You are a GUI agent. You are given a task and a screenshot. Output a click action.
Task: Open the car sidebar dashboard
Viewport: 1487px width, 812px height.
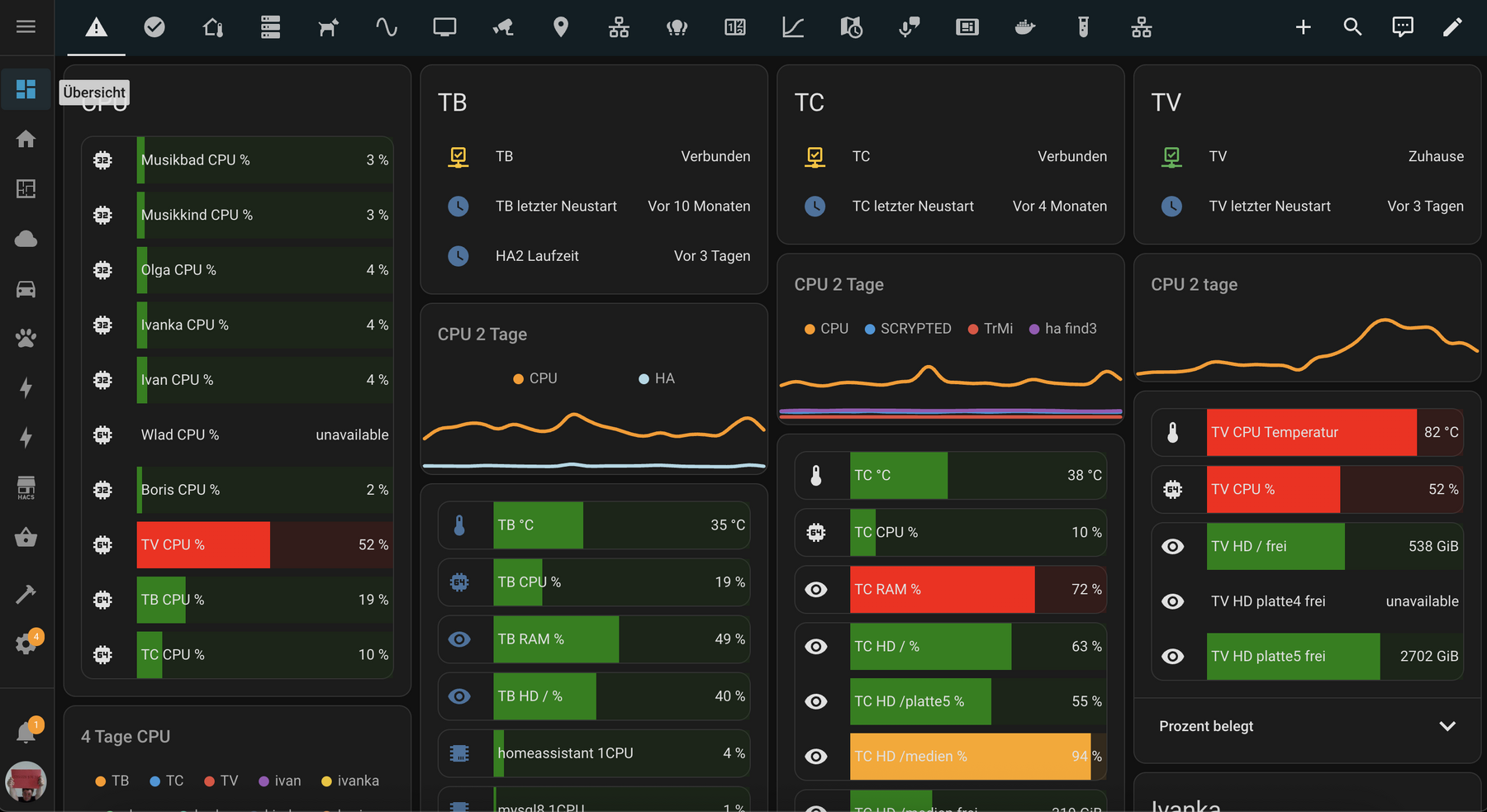pyautogui.click(x=26, y=288)
